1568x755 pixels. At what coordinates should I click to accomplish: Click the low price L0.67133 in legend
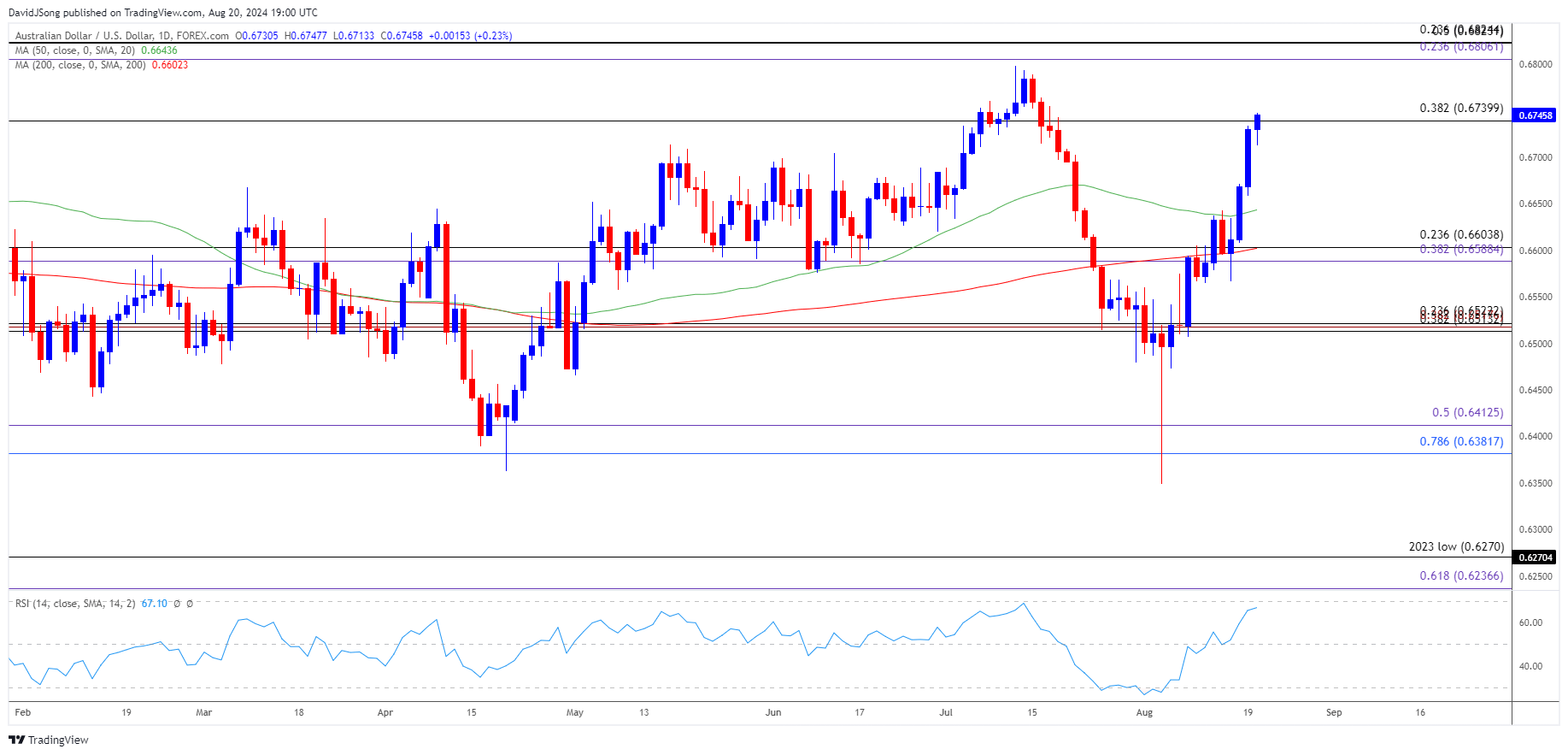click(354, 36)
